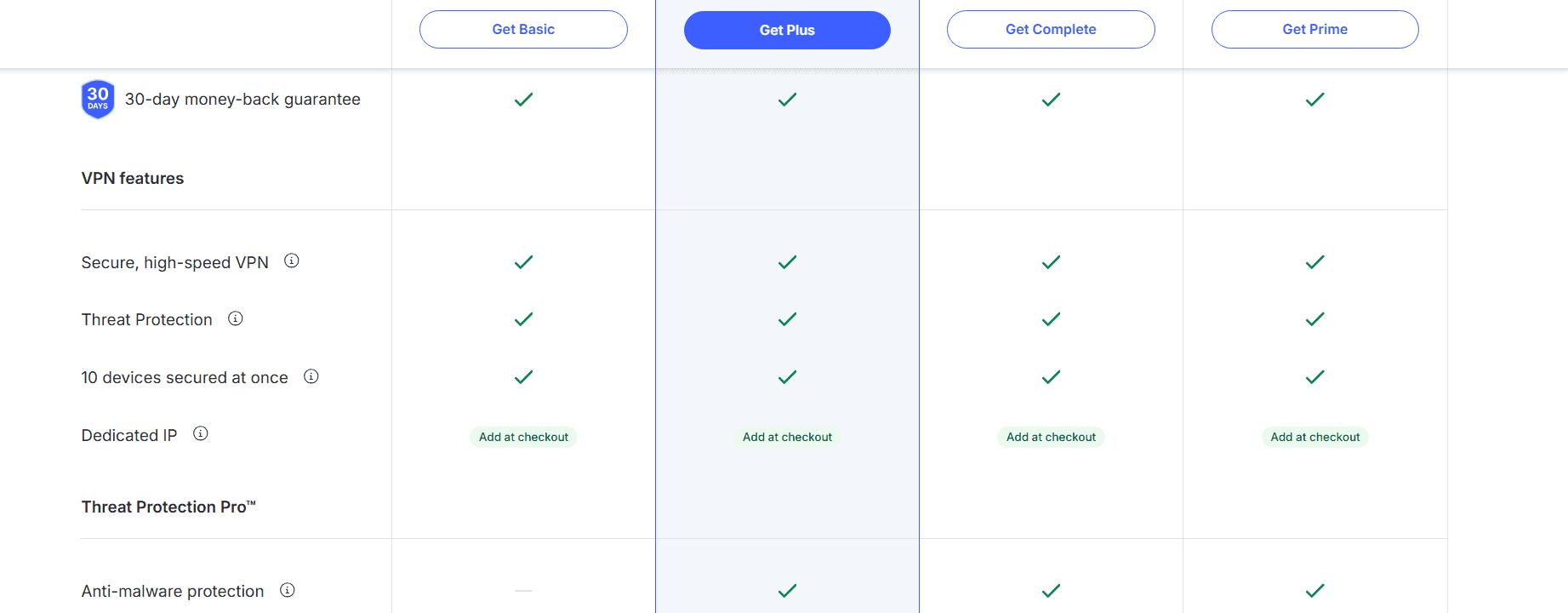Viewport: 1568px width, 613px height.
Task: Click Prime checkmark for Threat Protection
Action: point(1314,319)
